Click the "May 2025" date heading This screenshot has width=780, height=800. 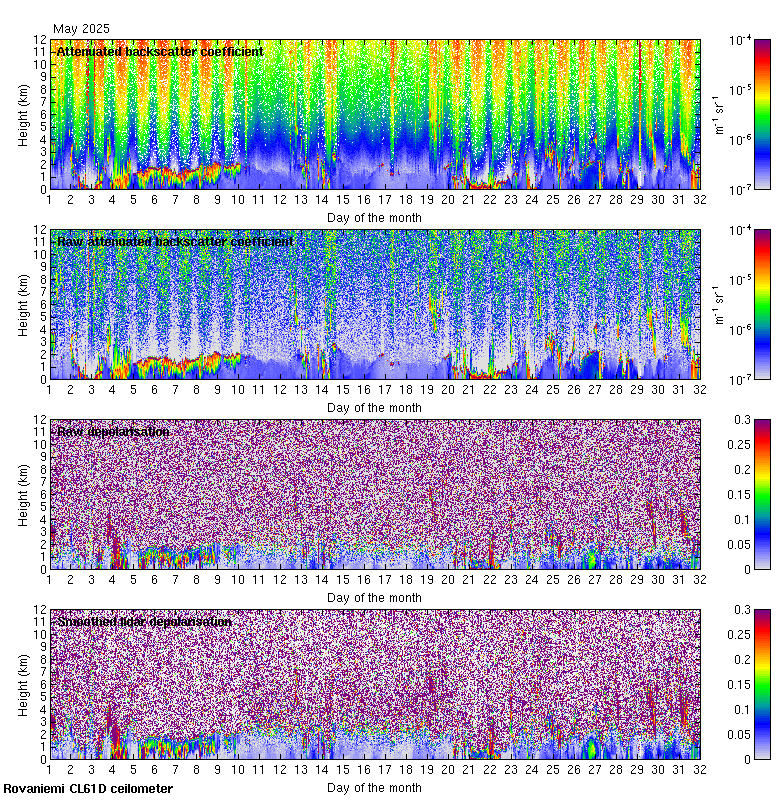tap(81, 29)
